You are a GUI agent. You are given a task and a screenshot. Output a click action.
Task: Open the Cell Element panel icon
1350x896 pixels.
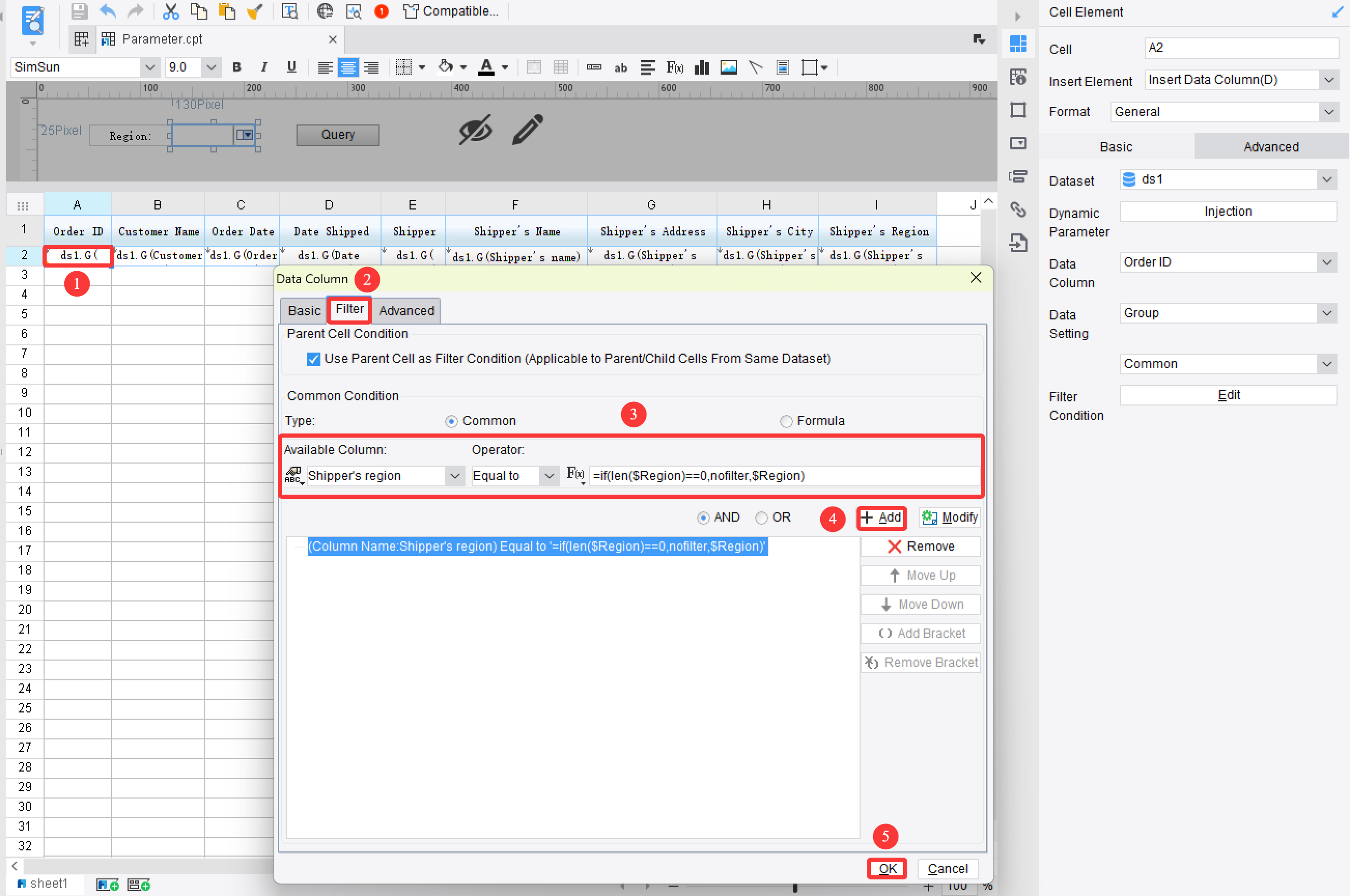1019,44
